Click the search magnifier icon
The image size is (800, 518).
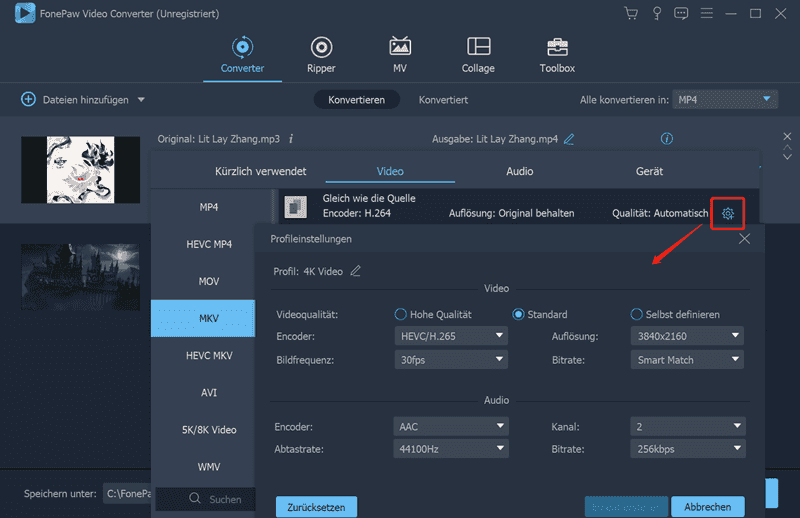pos(194,498)
